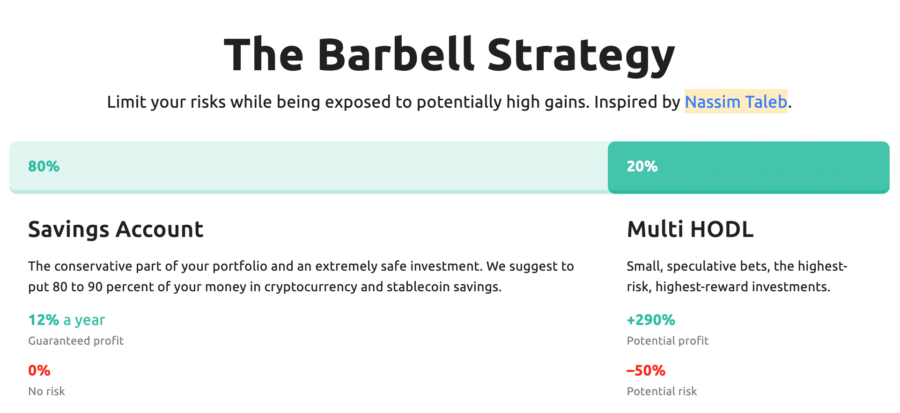Click the red −50% risk value
900x413 pixels.
pos(648,370)
